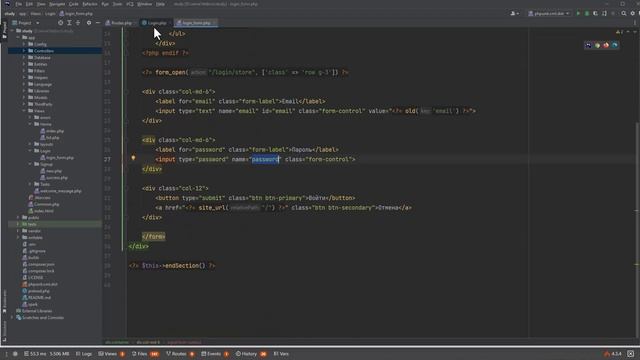Click the yellow intention bulb on line 27
Screen dimensions: 640x360
pyautogui.click(x=133, y=158)
